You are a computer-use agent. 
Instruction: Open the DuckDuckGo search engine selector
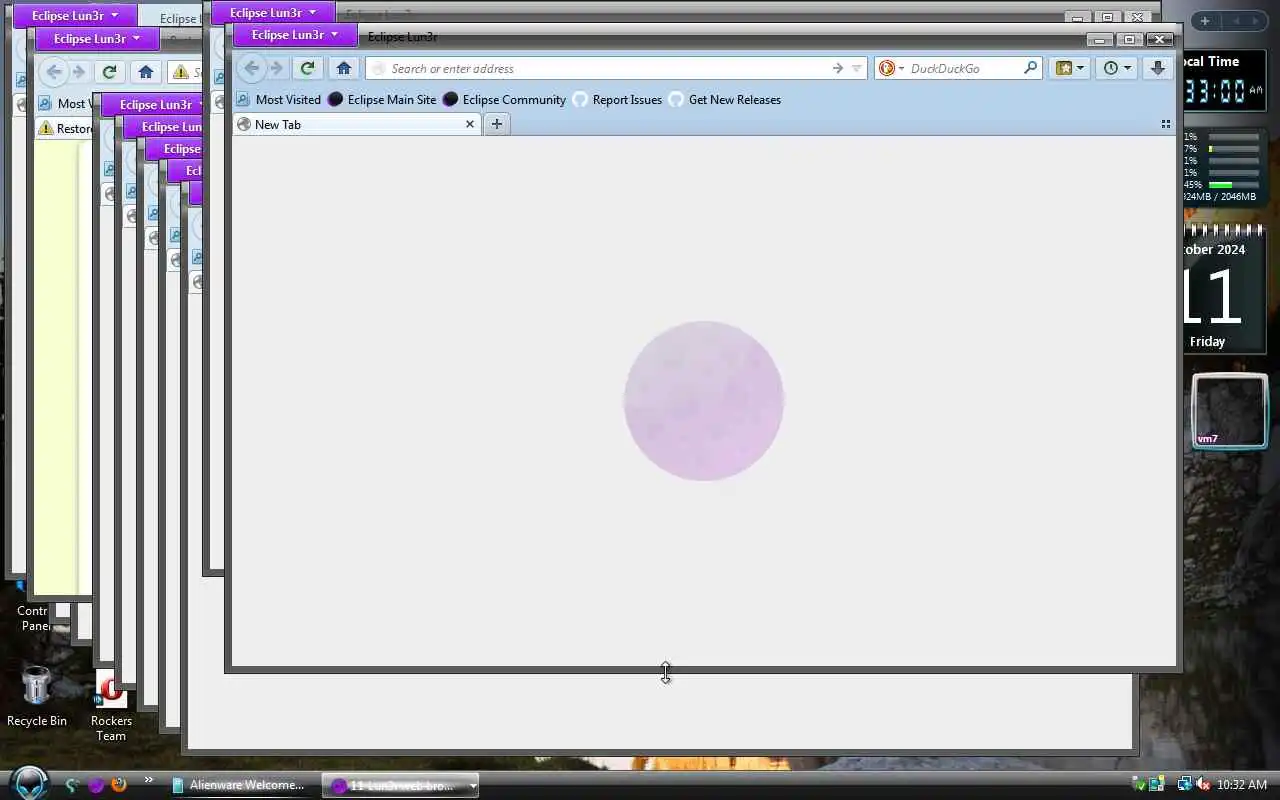pos(891,68)
